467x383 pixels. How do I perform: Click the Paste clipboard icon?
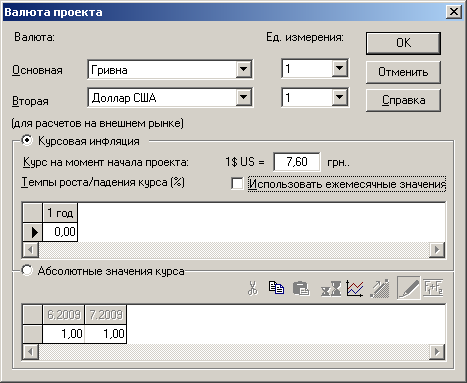(301, 288)
